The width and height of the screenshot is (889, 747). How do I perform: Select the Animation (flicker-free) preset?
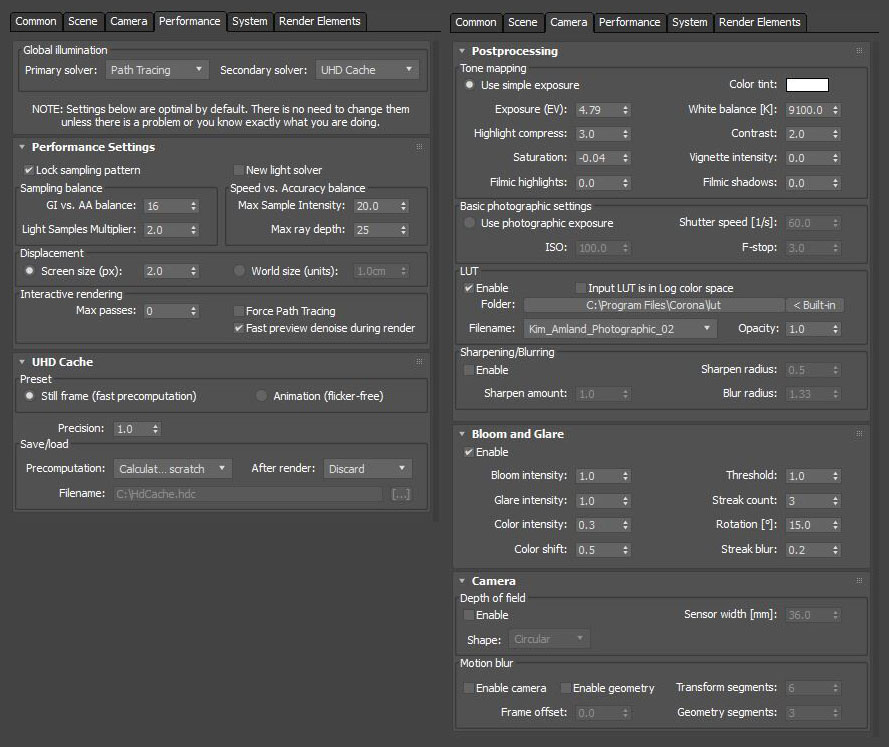261,396
